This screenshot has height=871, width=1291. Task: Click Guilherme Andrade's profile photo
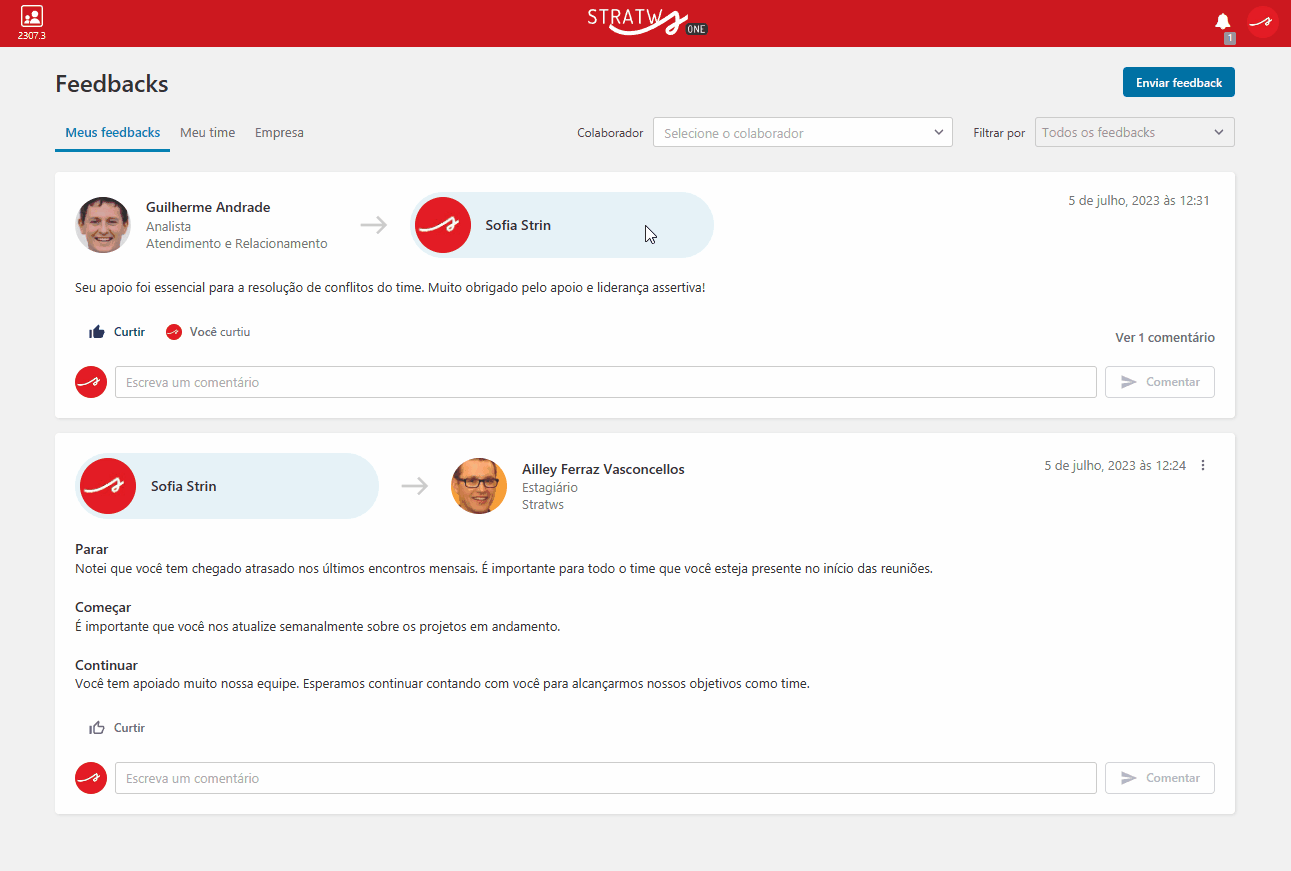coord(103,225)
